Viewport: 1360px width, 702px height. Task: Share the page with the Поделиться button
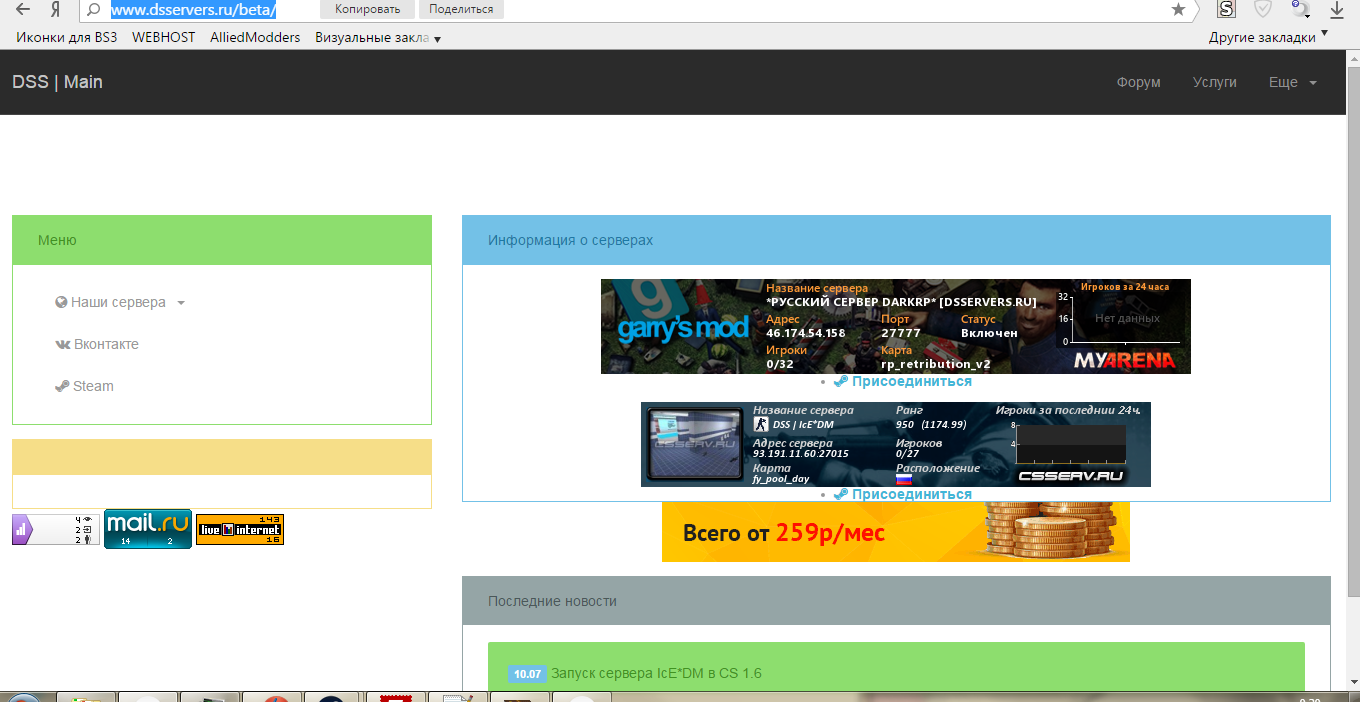pos(461,9)
